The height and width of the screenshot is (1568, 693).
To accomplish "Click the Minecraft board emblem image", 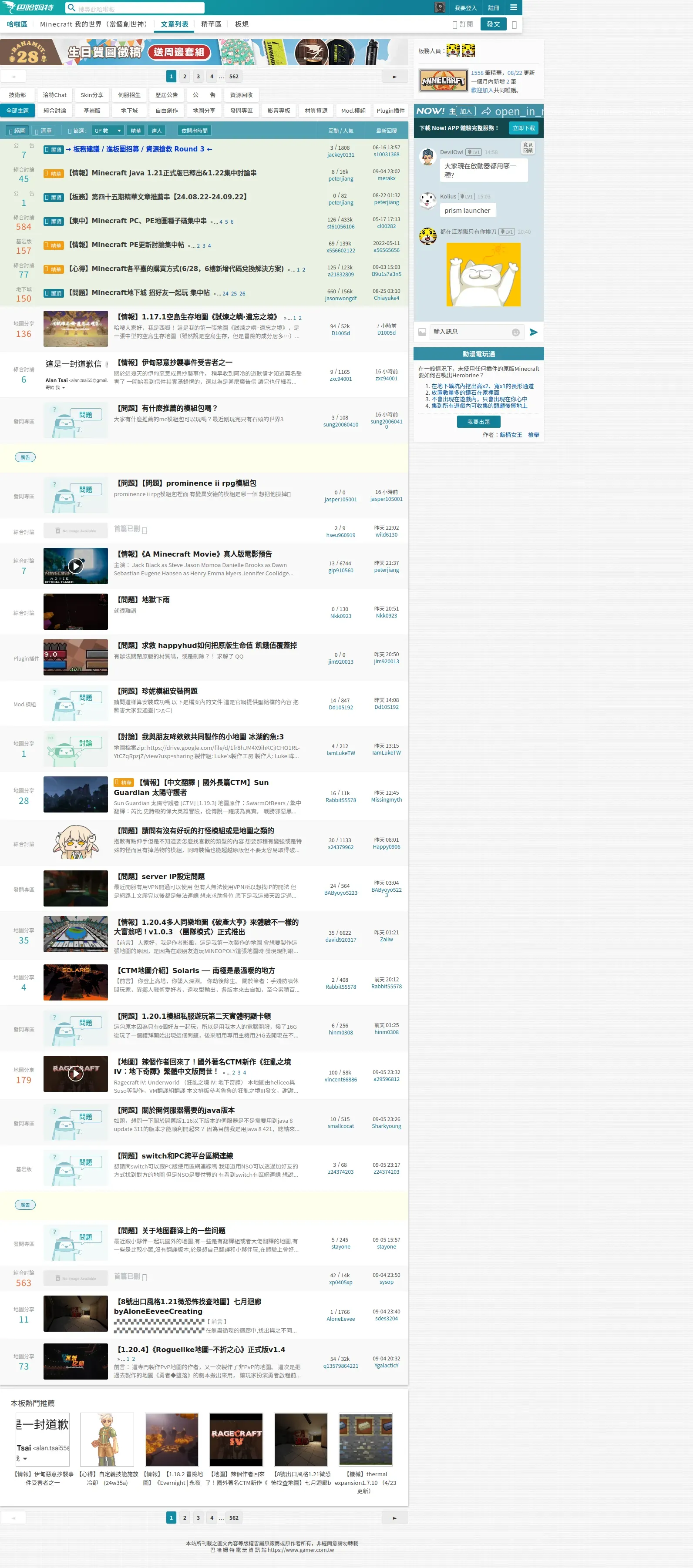I will [443, 81].
